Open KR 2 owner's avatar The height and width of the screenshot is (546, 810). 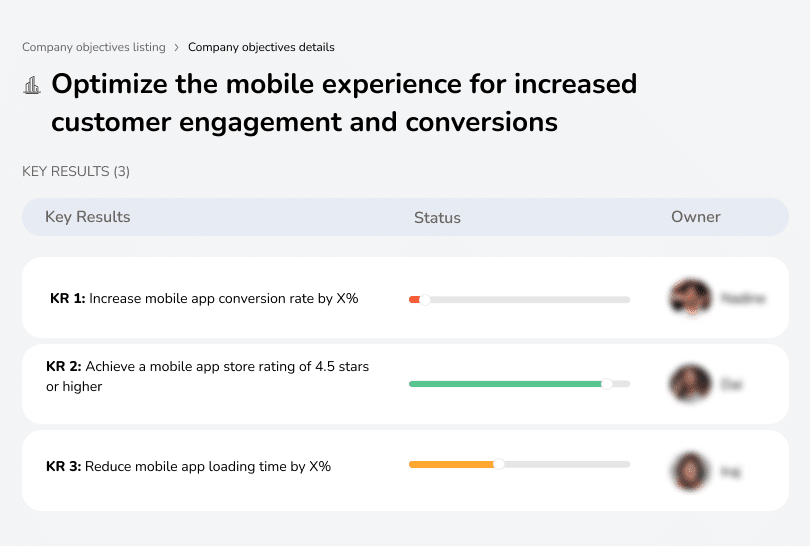690,383
